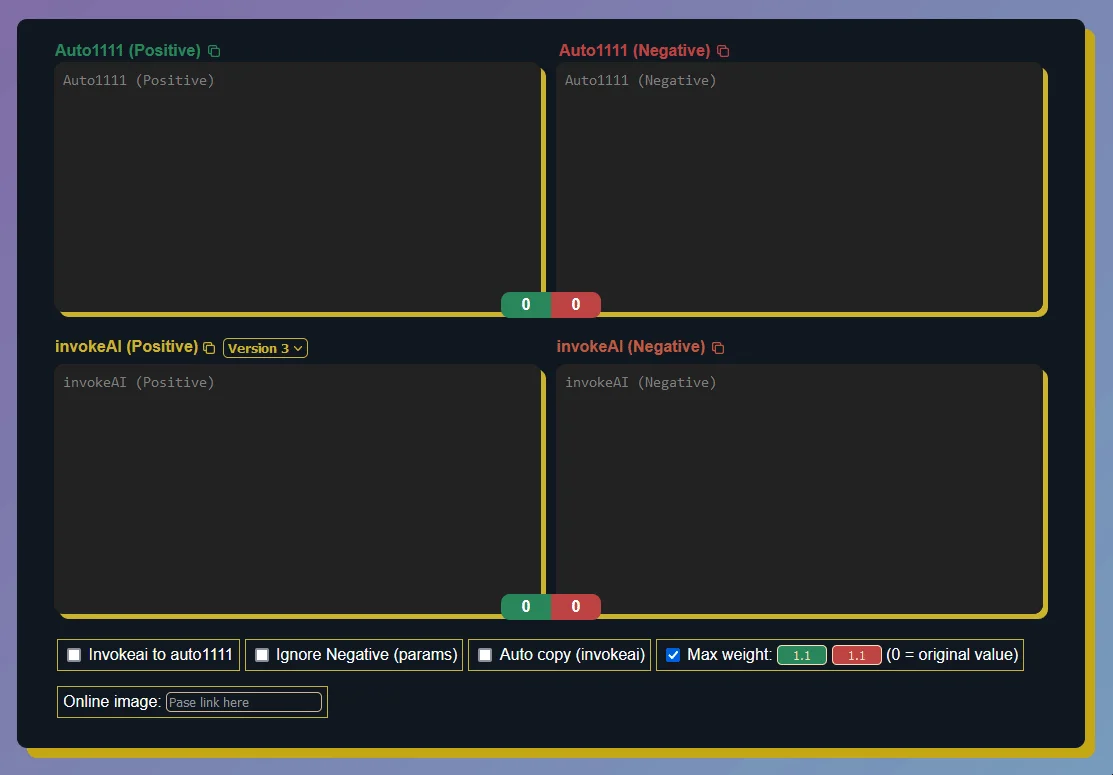Click the Auto1111 (Positive) heading label

(128, 50)
